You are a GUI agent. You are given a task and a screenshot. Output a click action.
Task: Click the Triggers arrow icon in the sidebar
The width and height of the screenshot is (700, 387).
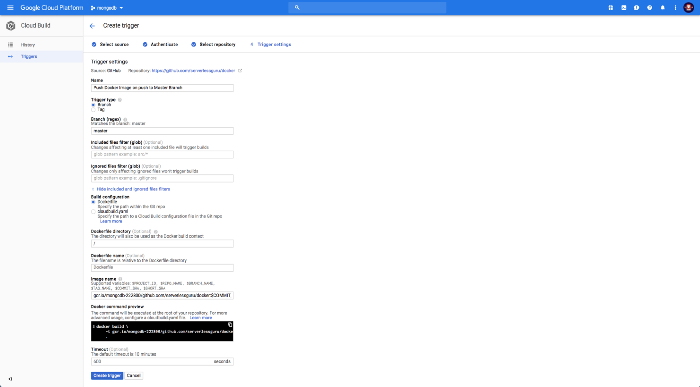coord(10,57)
